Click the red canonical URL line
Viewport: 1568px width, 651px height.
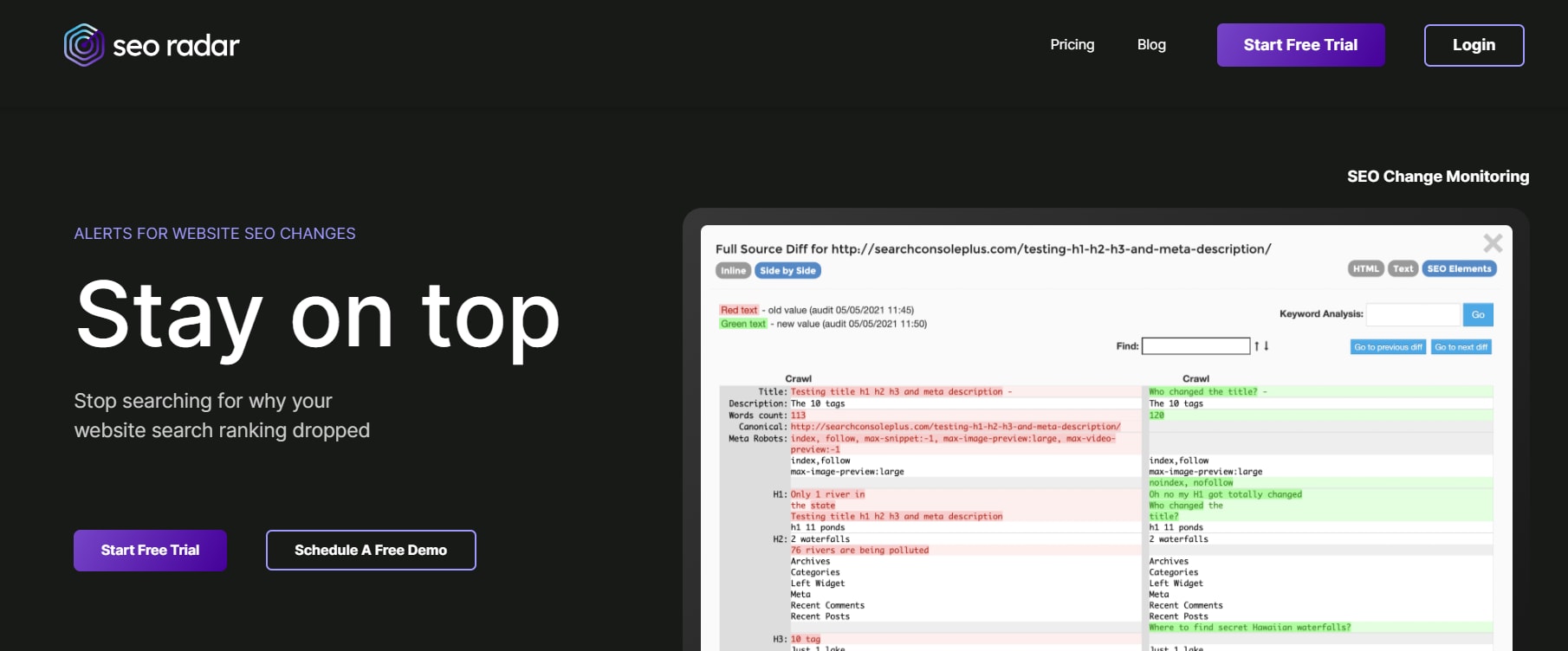tap(956, 427)
